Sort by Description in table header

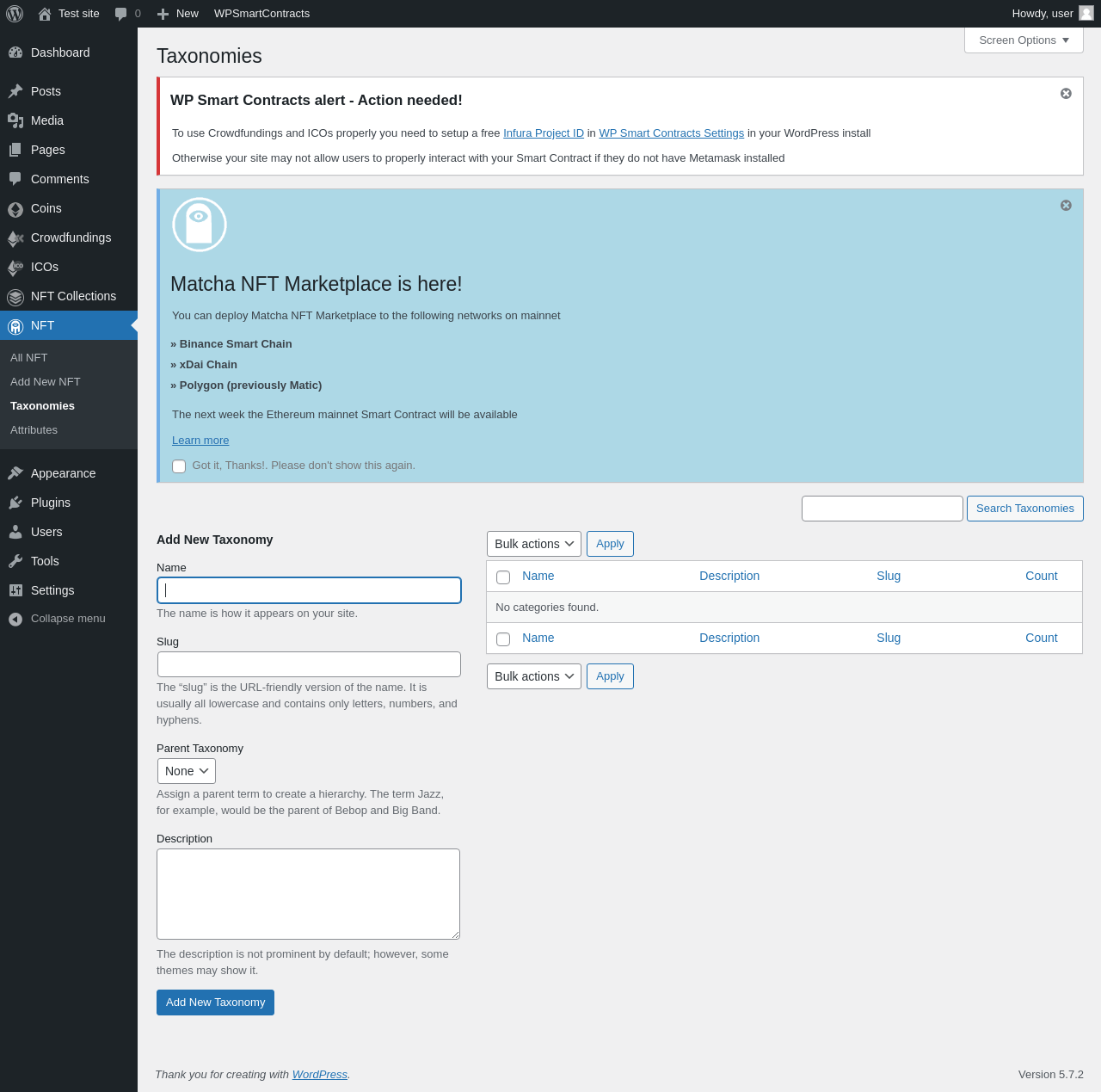click(x=729, y=576)
